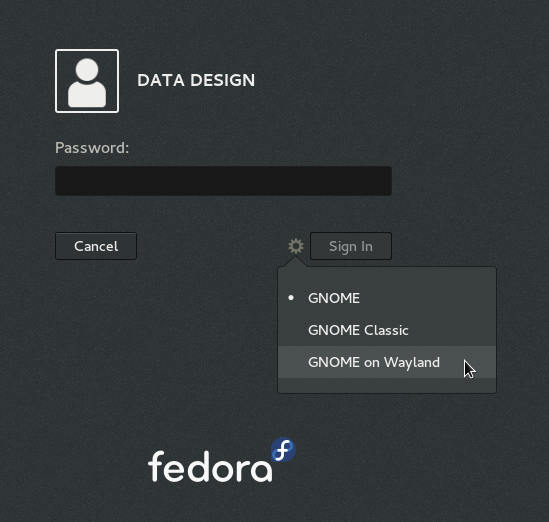
Task: Click the white frame border of the avatar
Action: [x=87, y=51]
